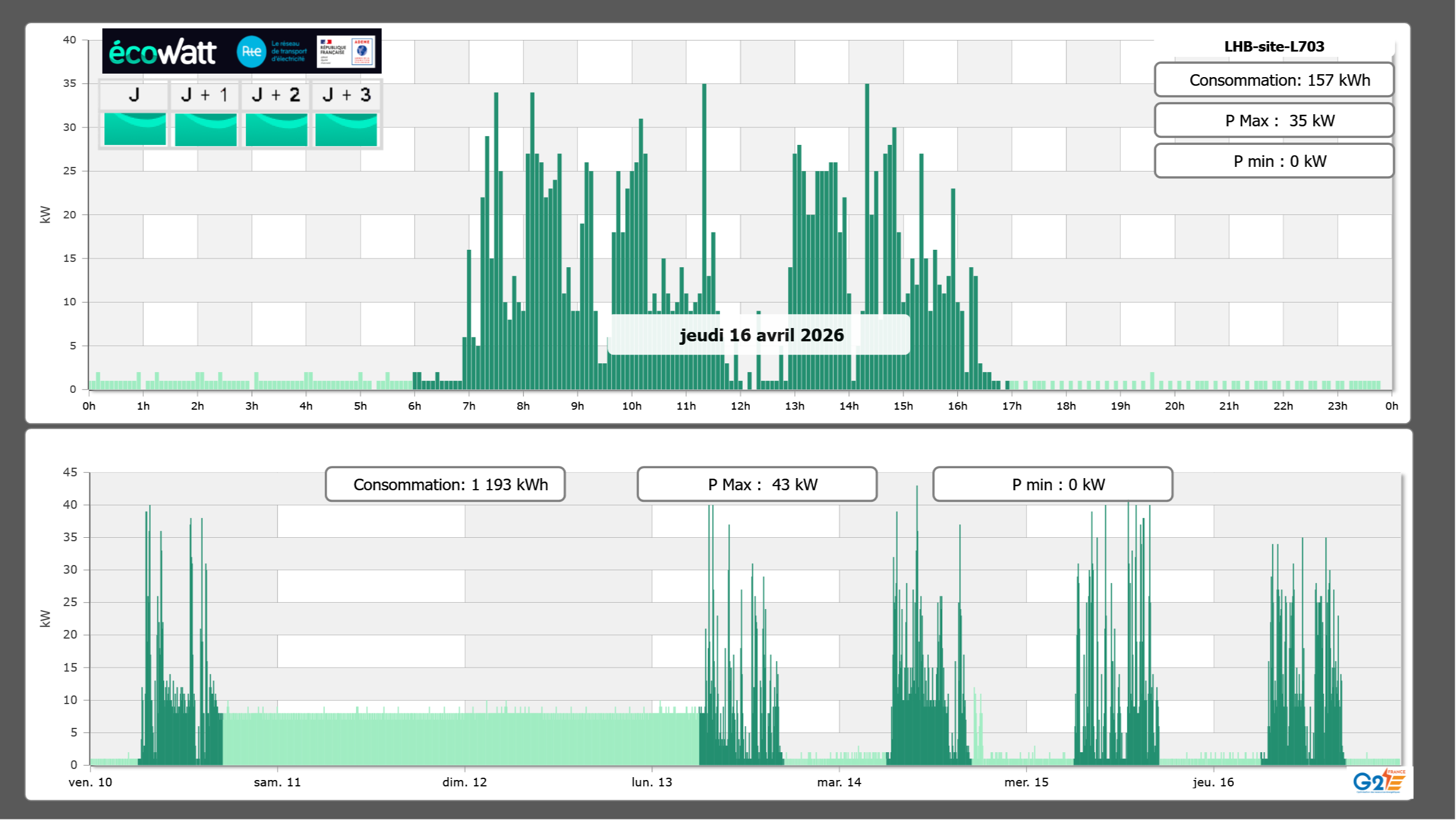The image size is (1456, 820).
Task: Click the G2E France logo
Action: [x=1378, y=781]
